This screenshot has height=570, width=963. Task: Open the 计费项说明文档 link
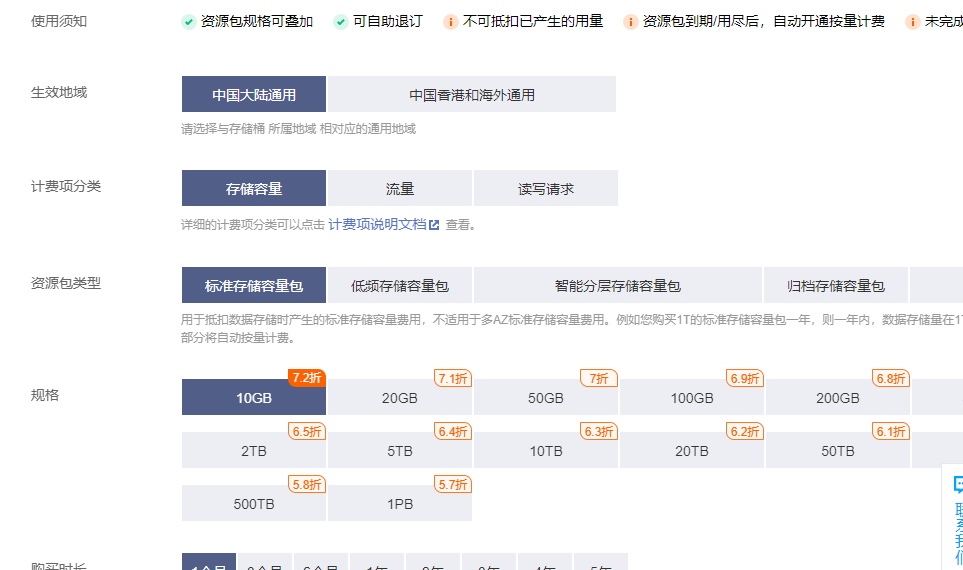click(x=377, y=225)
